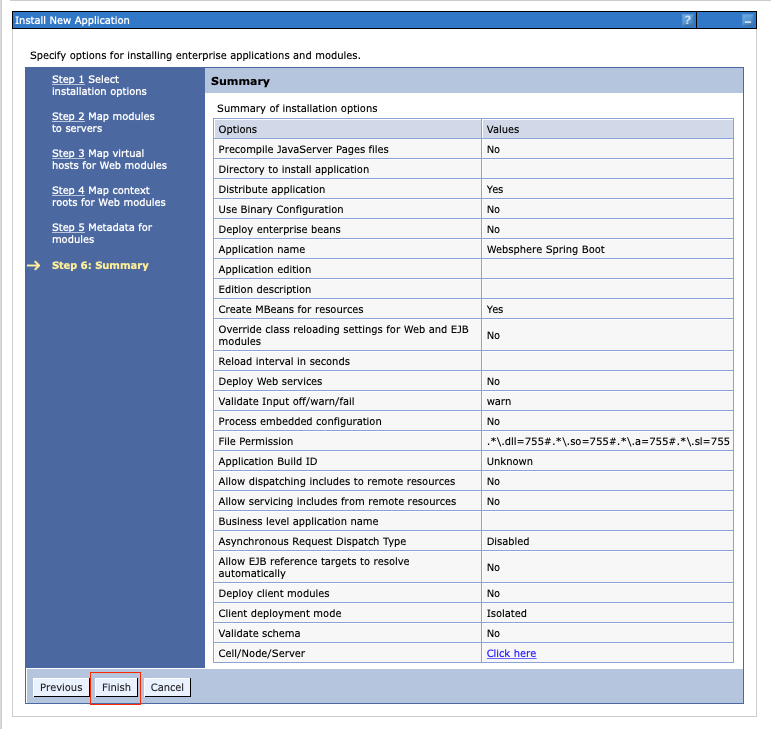Click 'Business level application name' label
This screenshot has height=729, width=771.
(298, 522)
